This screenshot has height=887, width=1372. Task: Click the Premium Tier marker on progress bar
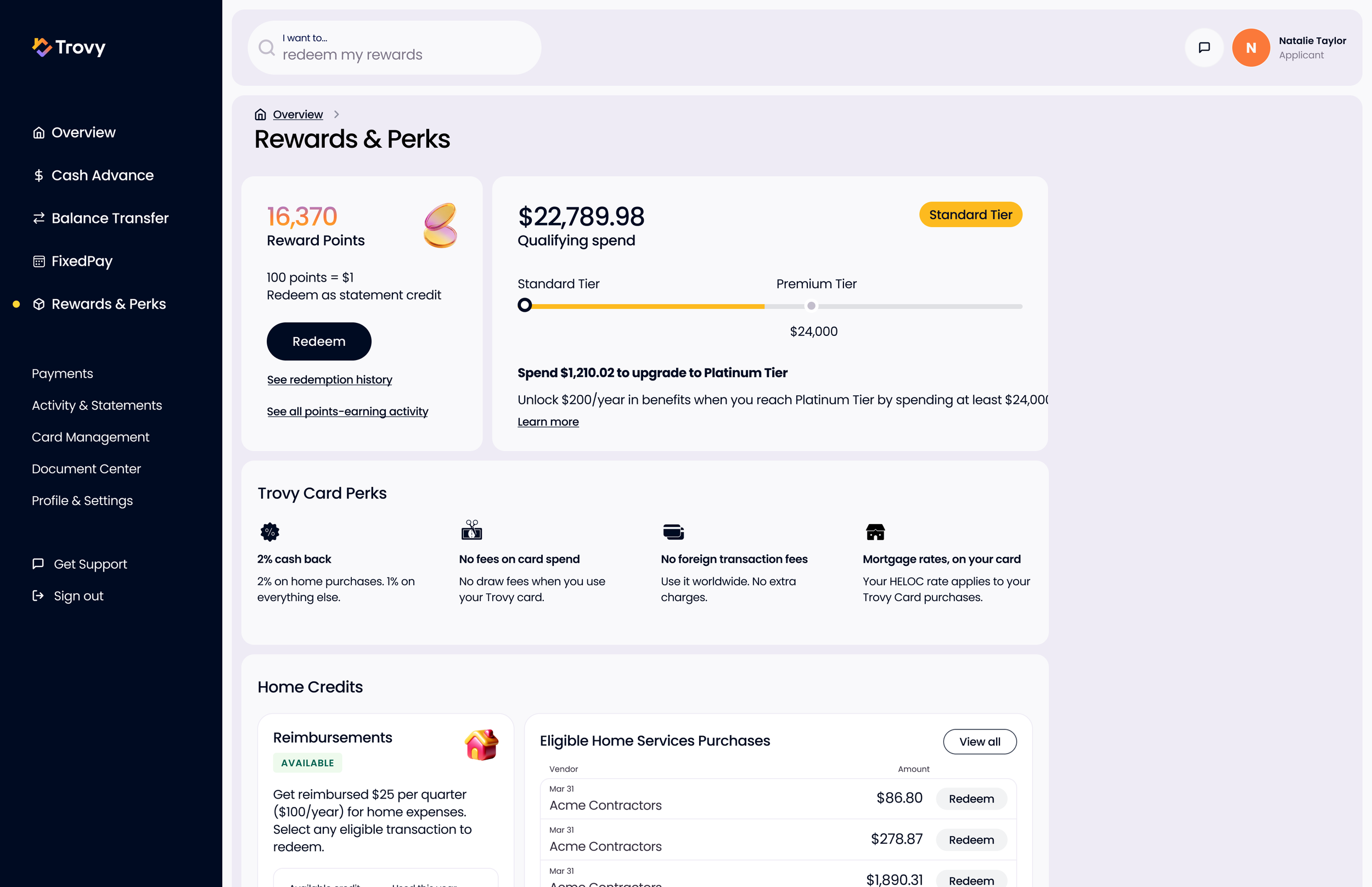[811, 306]
